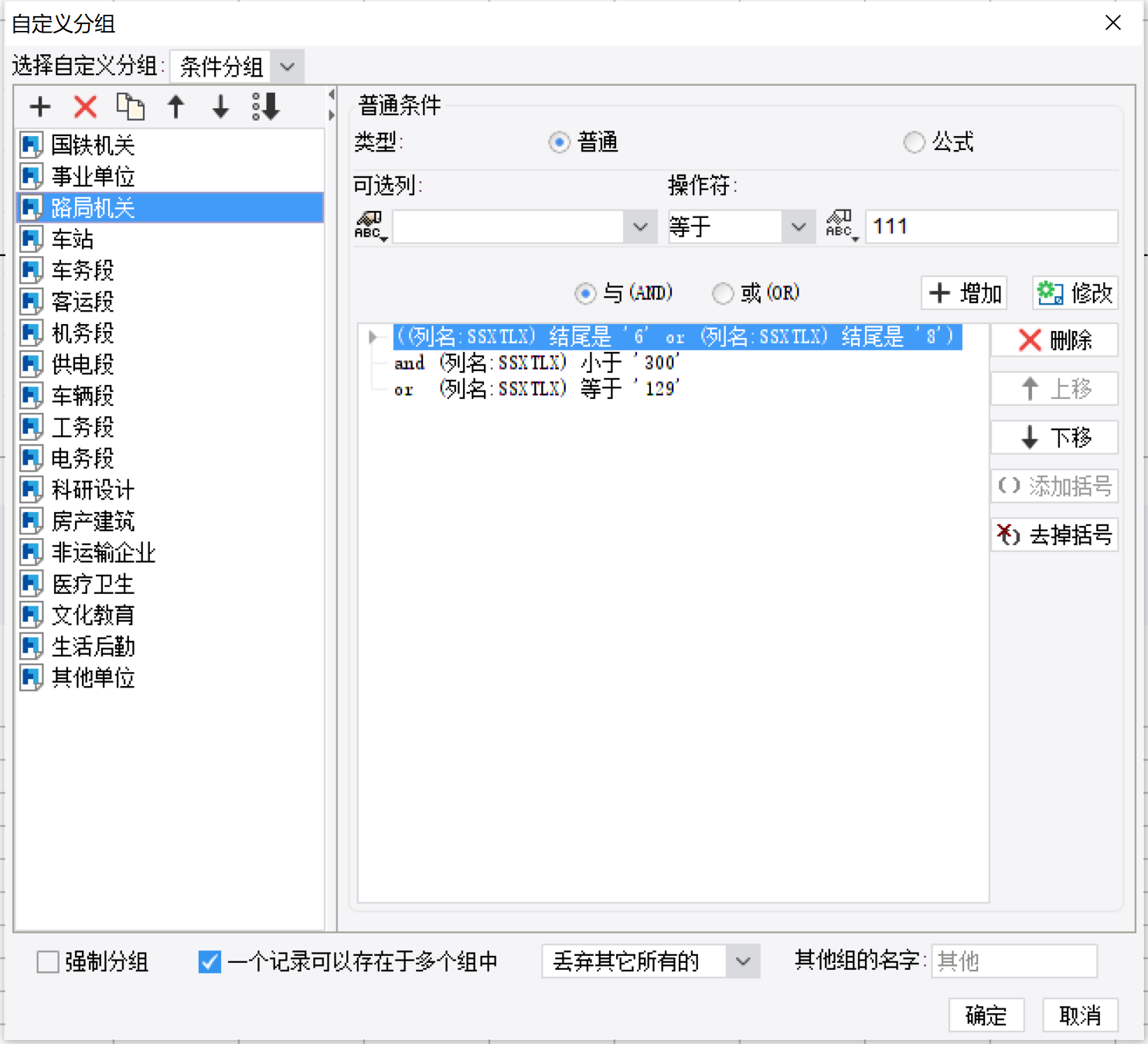Open the 丢弃其它所有的 dropdown
The height and width of the screenshot is (1044, 1148).
tap(743, 961)
